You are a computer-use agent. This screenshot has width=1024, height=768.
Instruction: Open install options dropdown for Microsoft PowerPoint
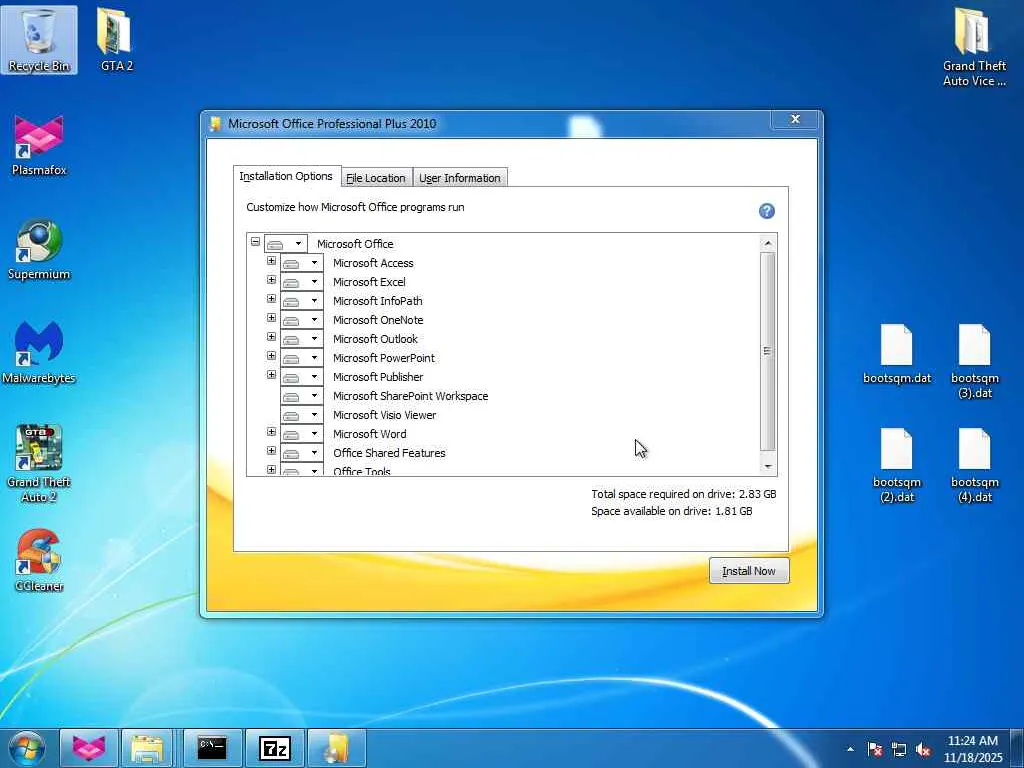(302, 358)
